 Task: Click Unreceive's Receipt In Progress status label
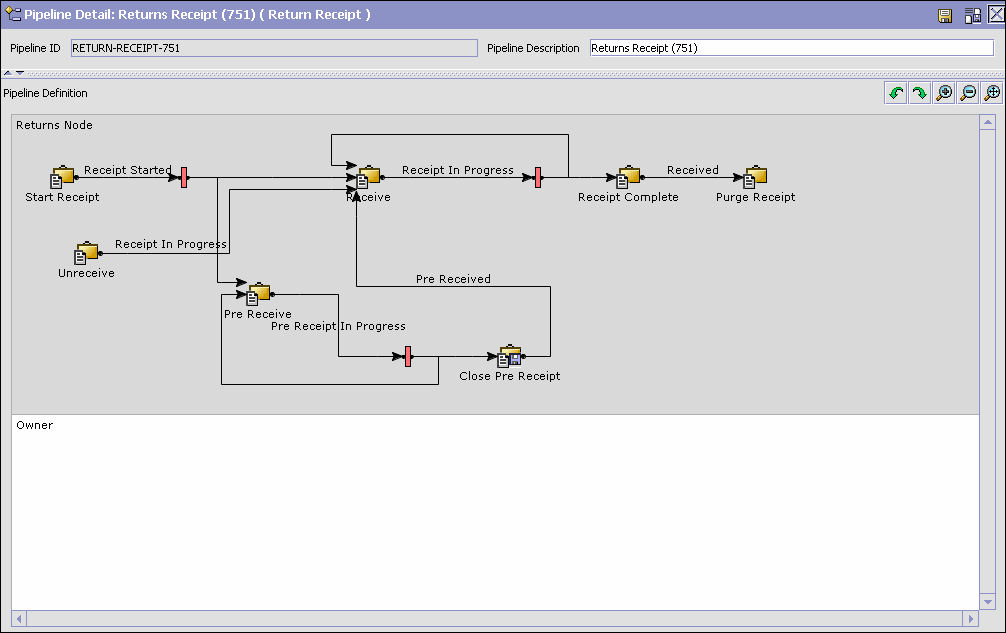tap(171, 244)
